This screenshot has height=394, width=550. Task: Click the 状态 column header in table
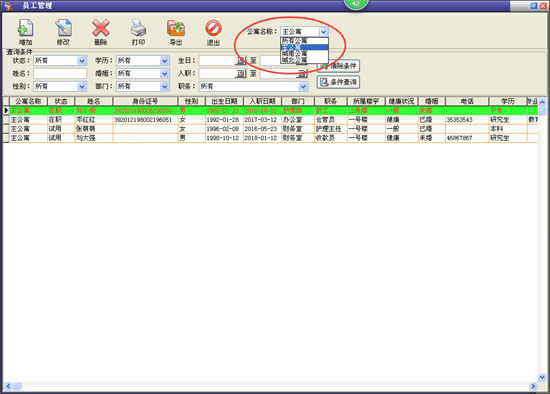[x=61, y=101]
